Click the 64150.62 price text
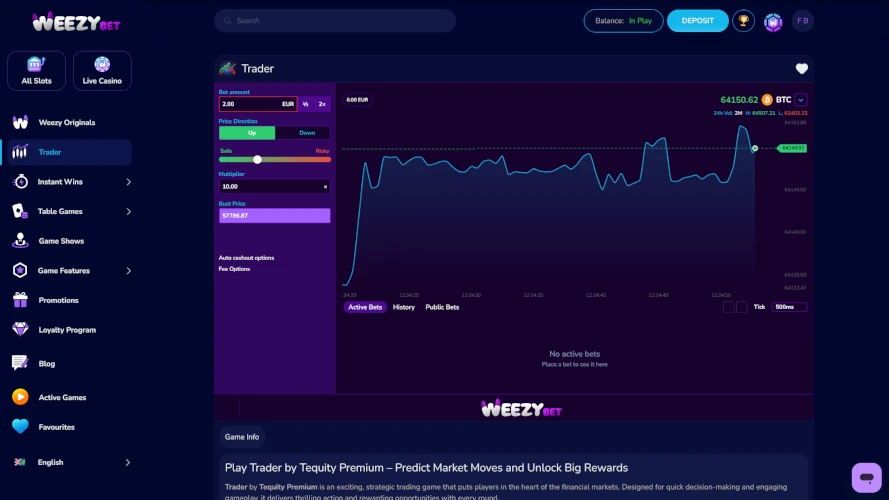The image size is (889, 500). click(x=739, y=100)
